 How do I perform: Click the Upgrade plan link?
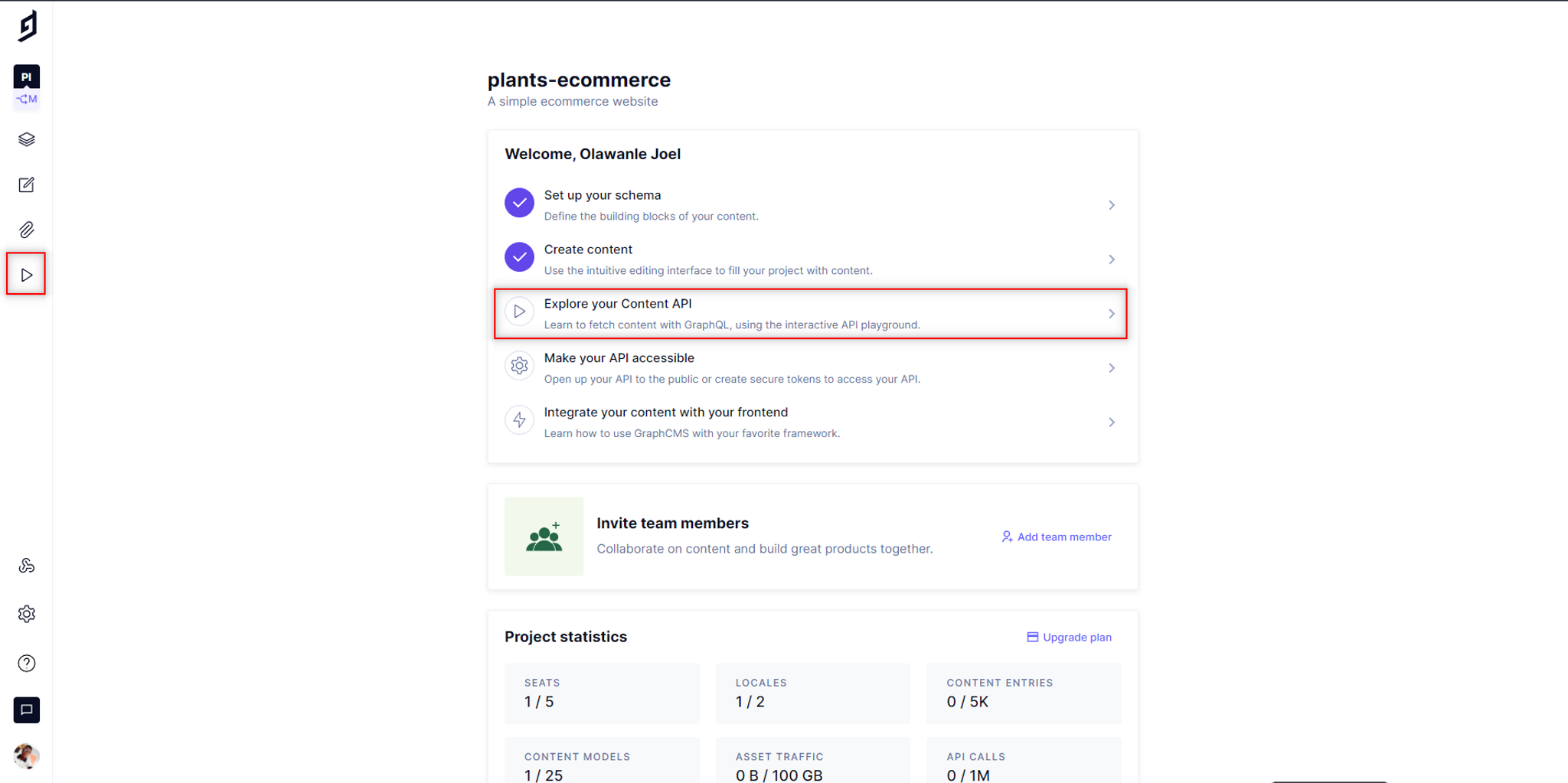coord(1069,637)
